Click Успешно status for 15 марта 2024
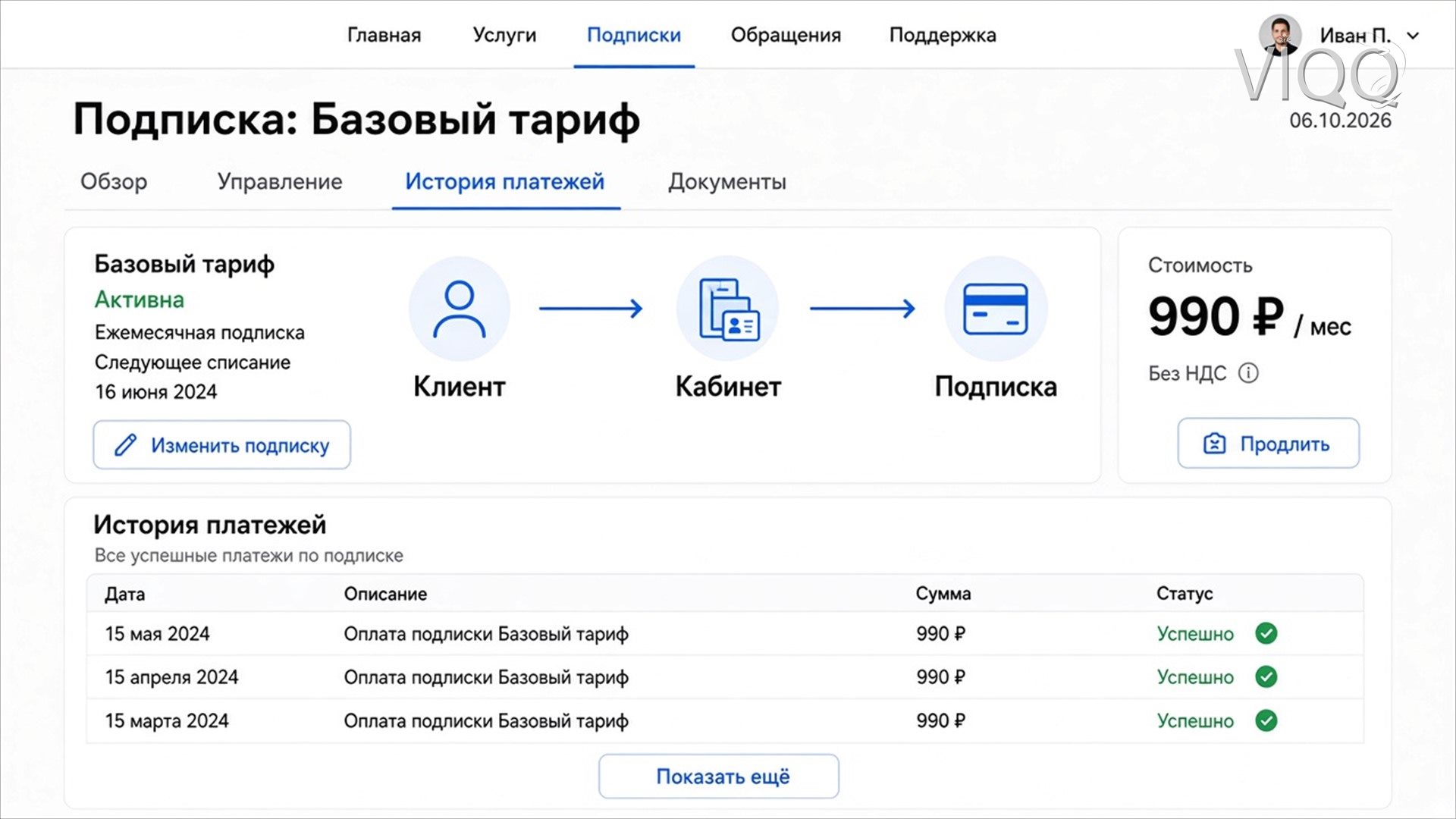This screenshot has height=819, width=1456. pyautogui.click(x=1195, y=720)
